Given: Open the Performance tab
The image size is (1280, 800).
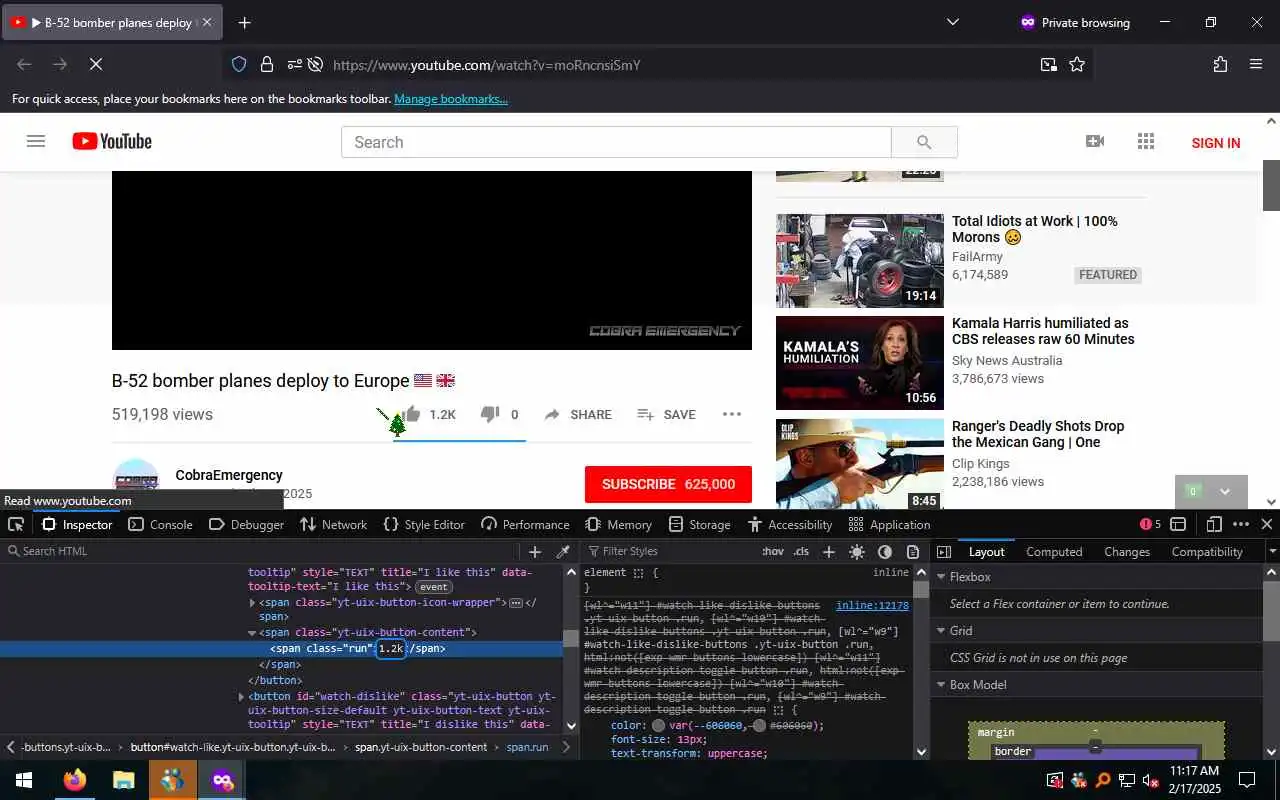Looking at the screenshot, I should pos(525,524).
